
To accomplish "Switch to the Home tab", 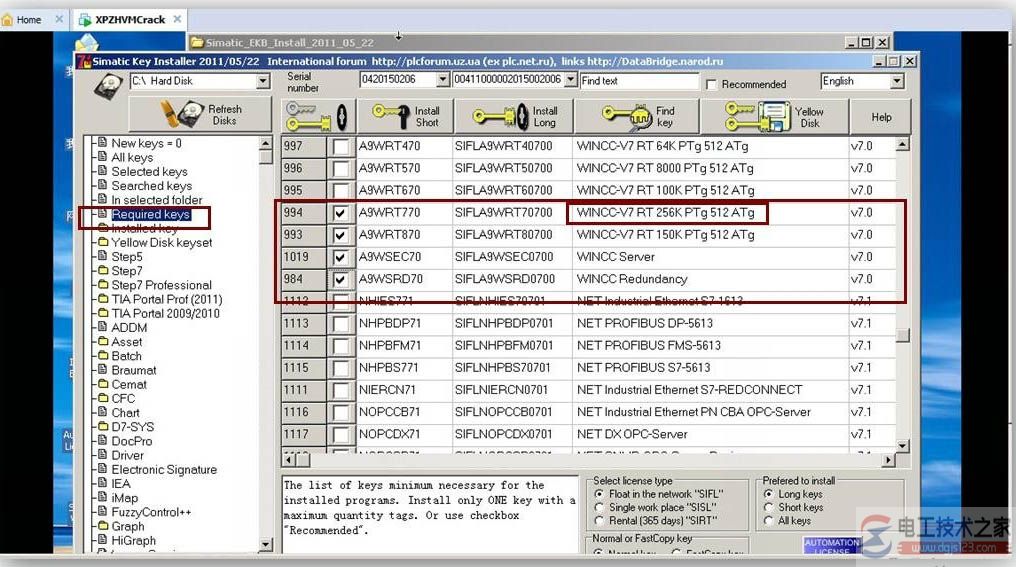I will [x=29, y=19].
